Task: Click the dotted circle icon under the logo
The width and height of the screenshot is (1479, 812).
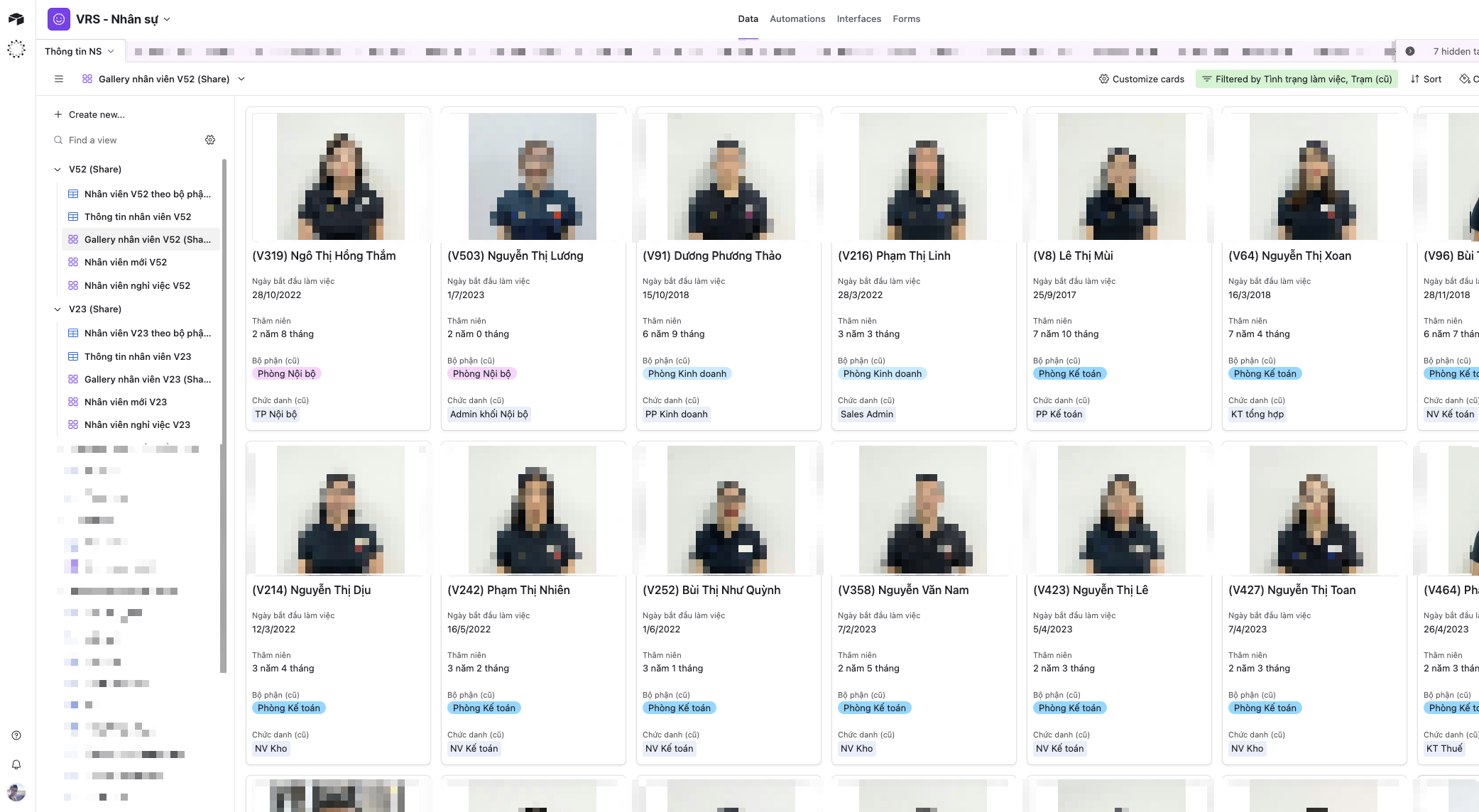Action: pyautogui.click(x=16, y=49)
